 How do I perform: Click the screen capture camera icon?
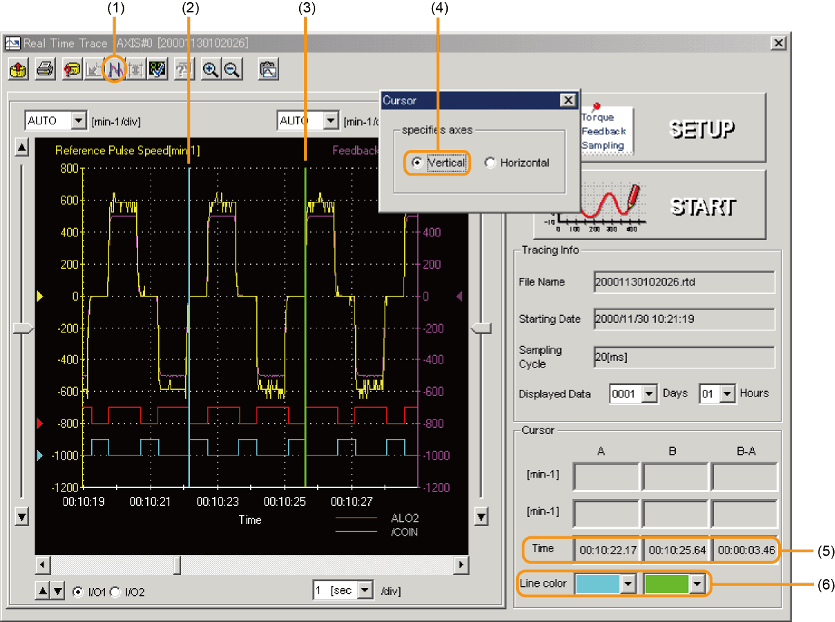click(267, 69)
